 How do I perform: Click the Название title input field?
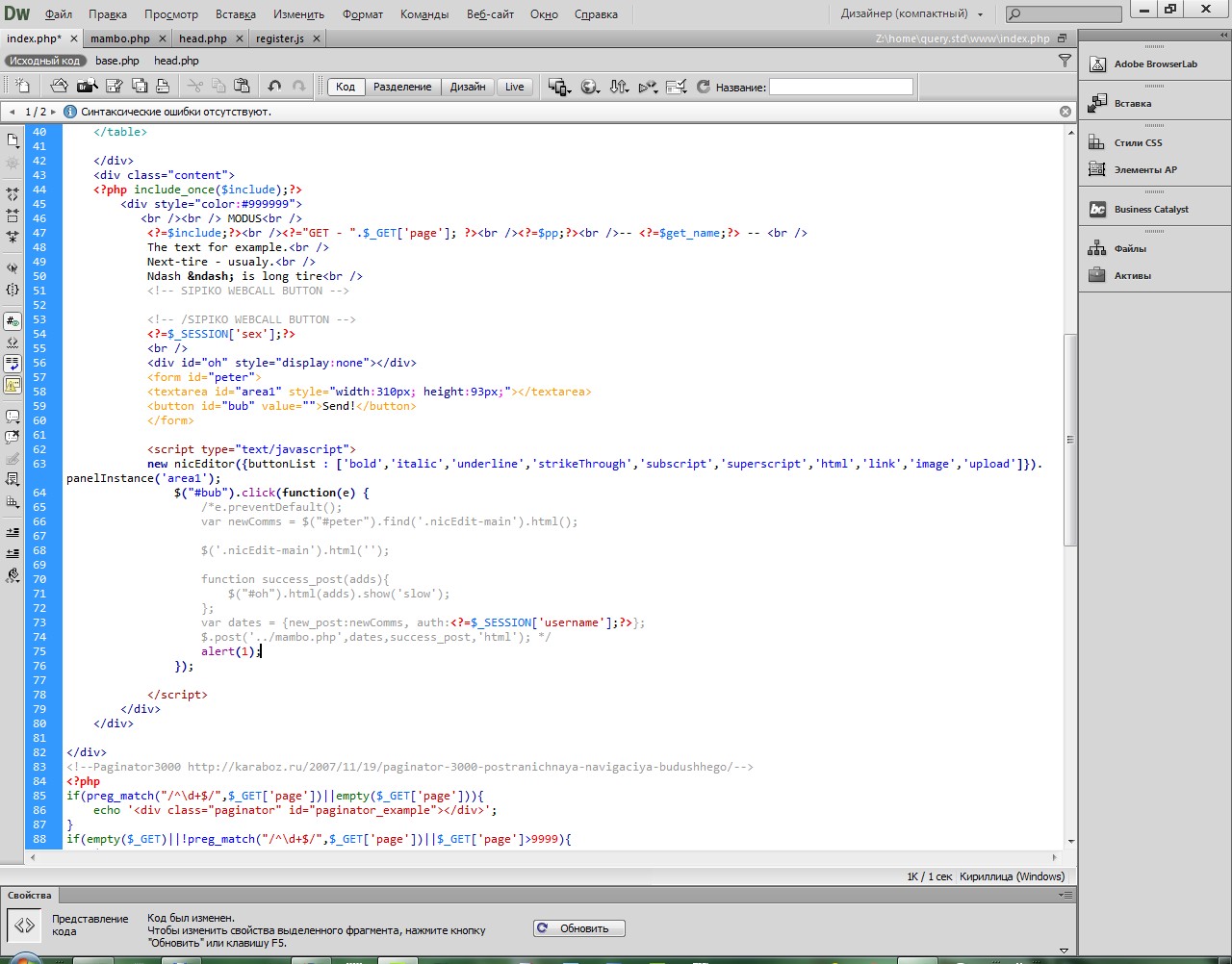(x=841, y=87)
